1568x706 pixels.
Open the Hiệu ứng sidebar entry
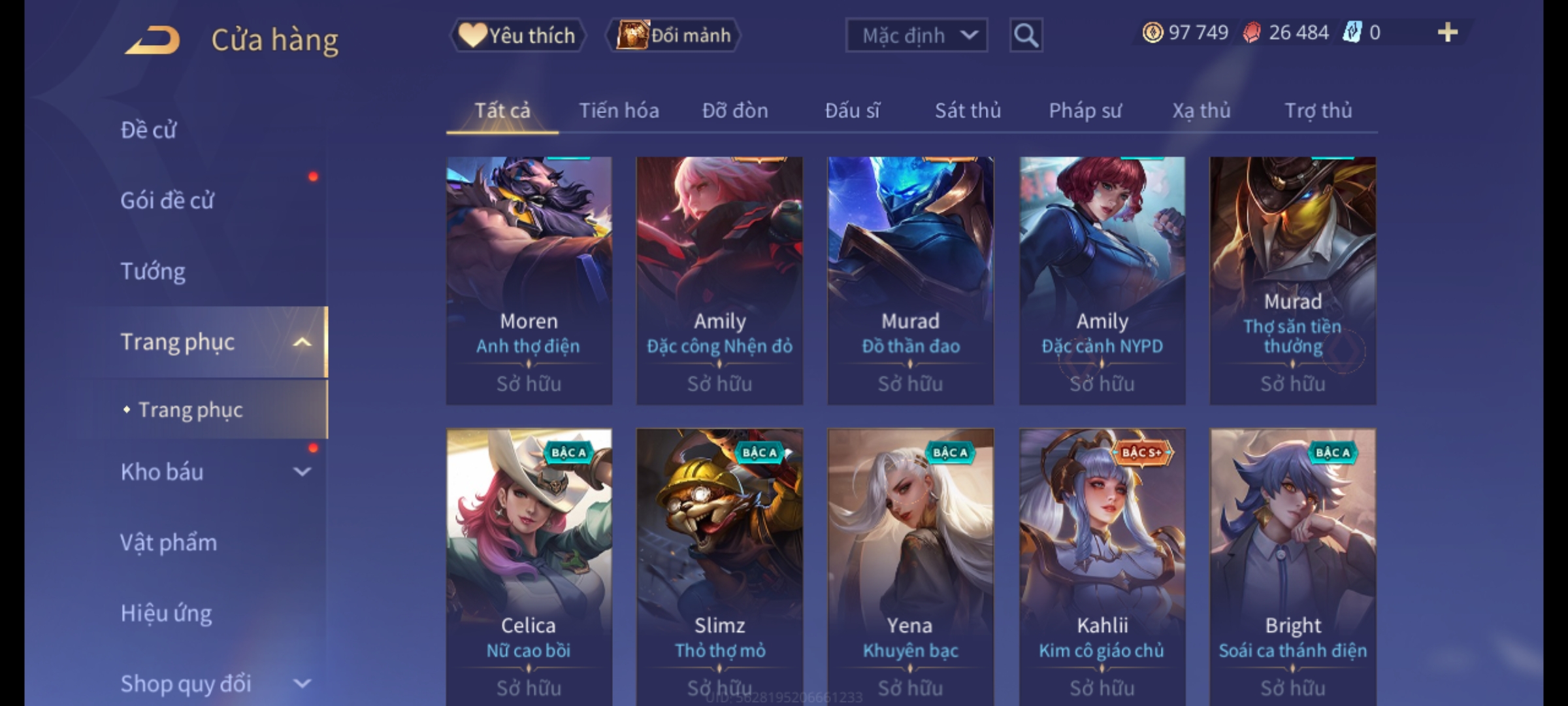coord(166,613)
